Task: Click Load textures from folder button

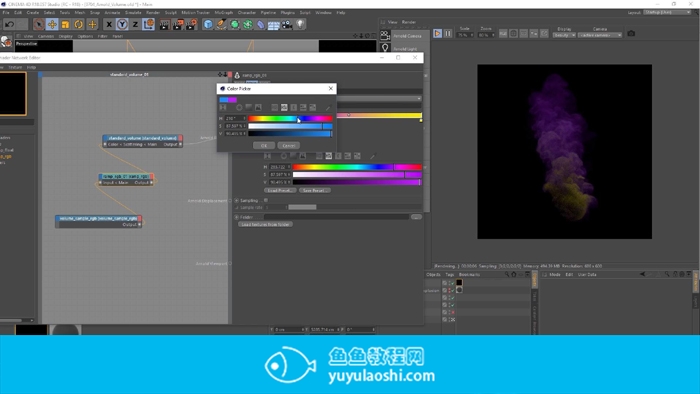Action: tap(266, 224)
